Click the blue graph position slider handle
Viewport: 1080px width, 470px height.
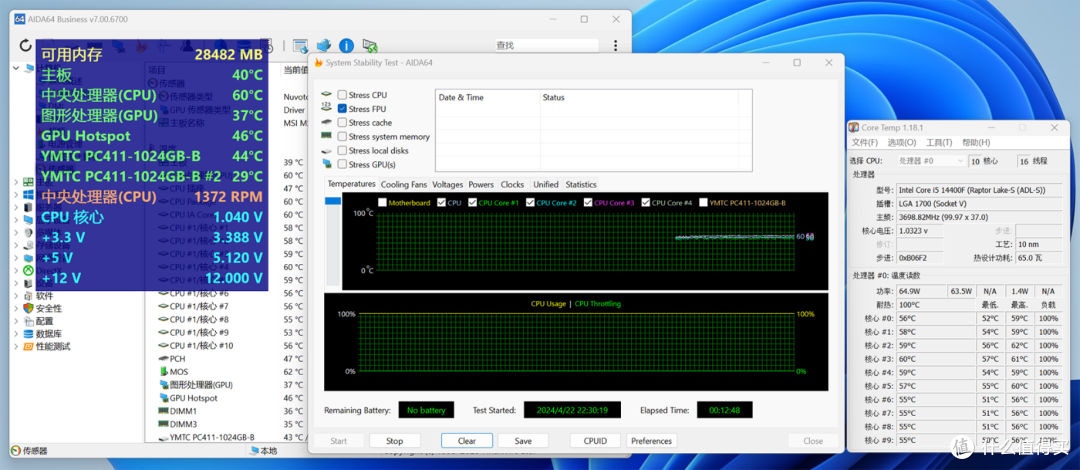[x=333, y=201]
